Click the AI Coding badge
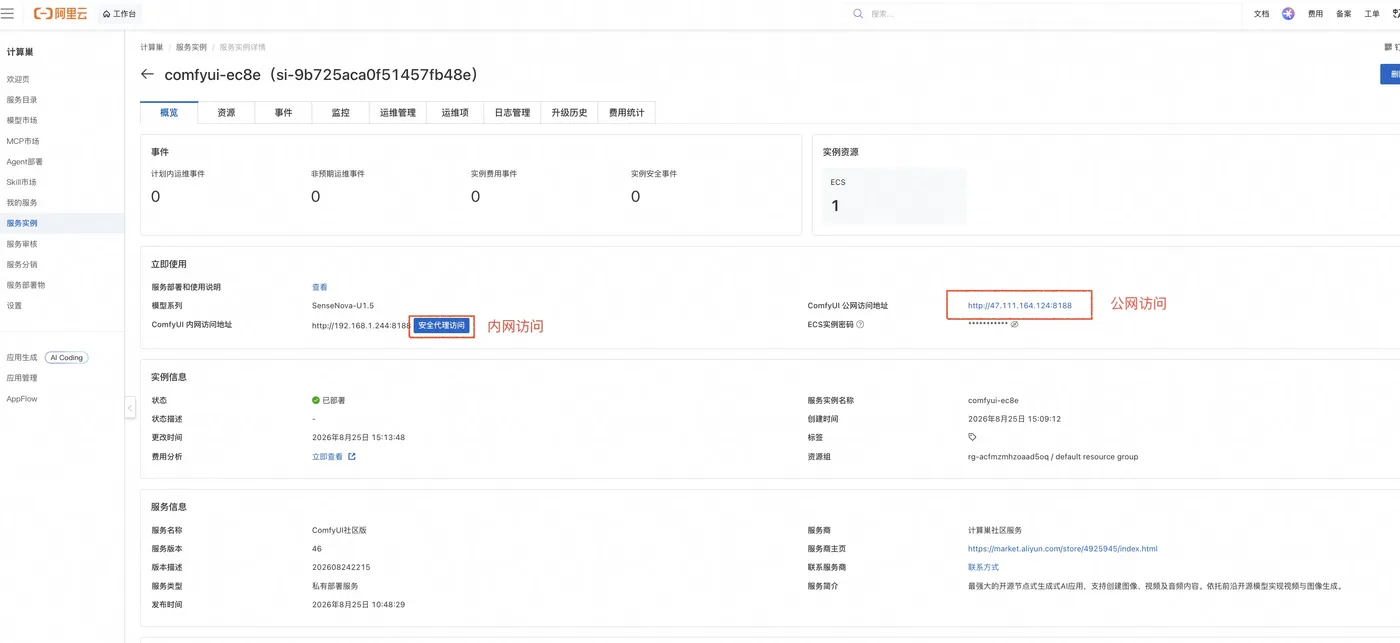 coord(67,357)
